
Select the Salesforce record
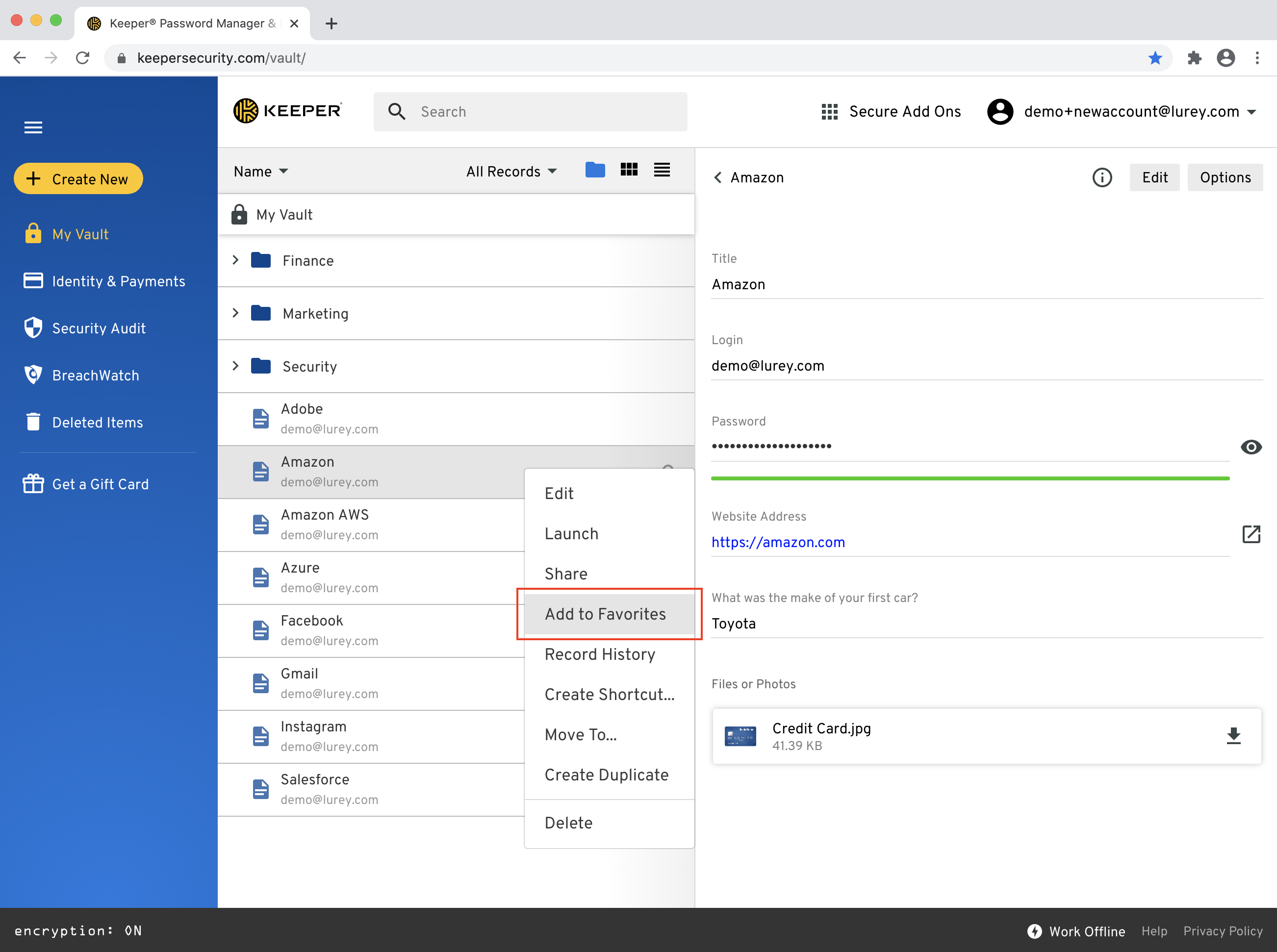tap(371, 790)
